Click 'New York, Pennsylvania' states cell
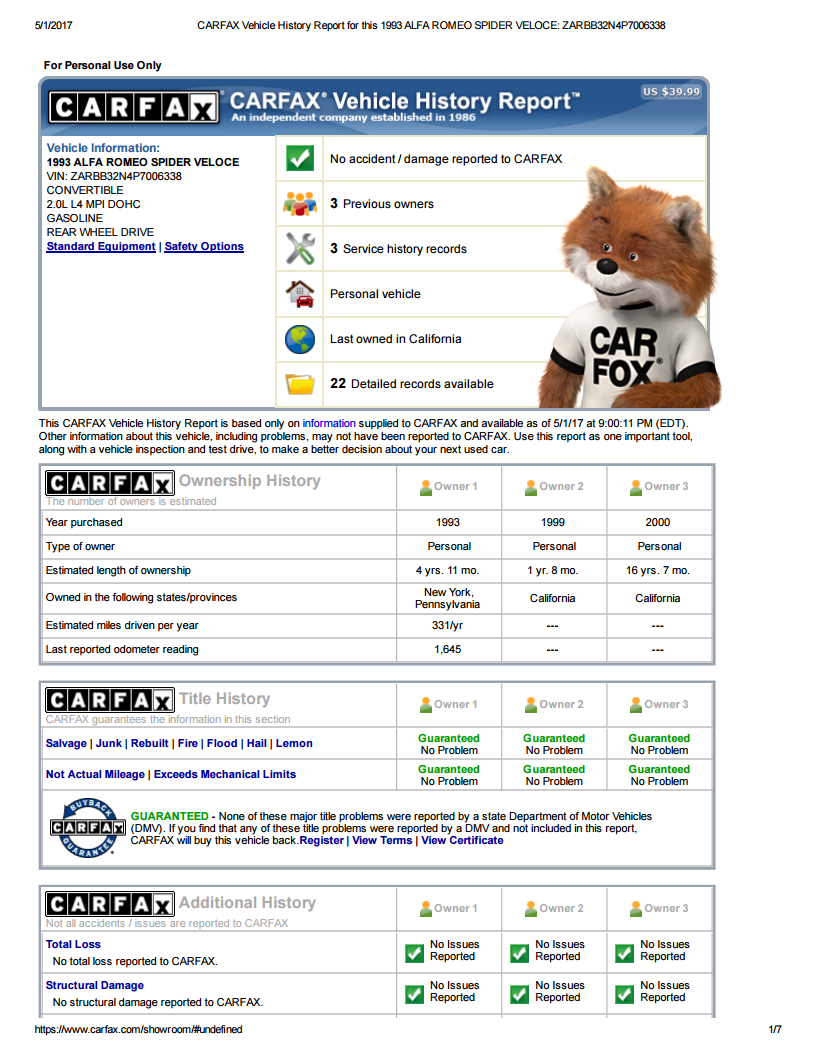This screenshot has width=814, height=1052. 448,598
